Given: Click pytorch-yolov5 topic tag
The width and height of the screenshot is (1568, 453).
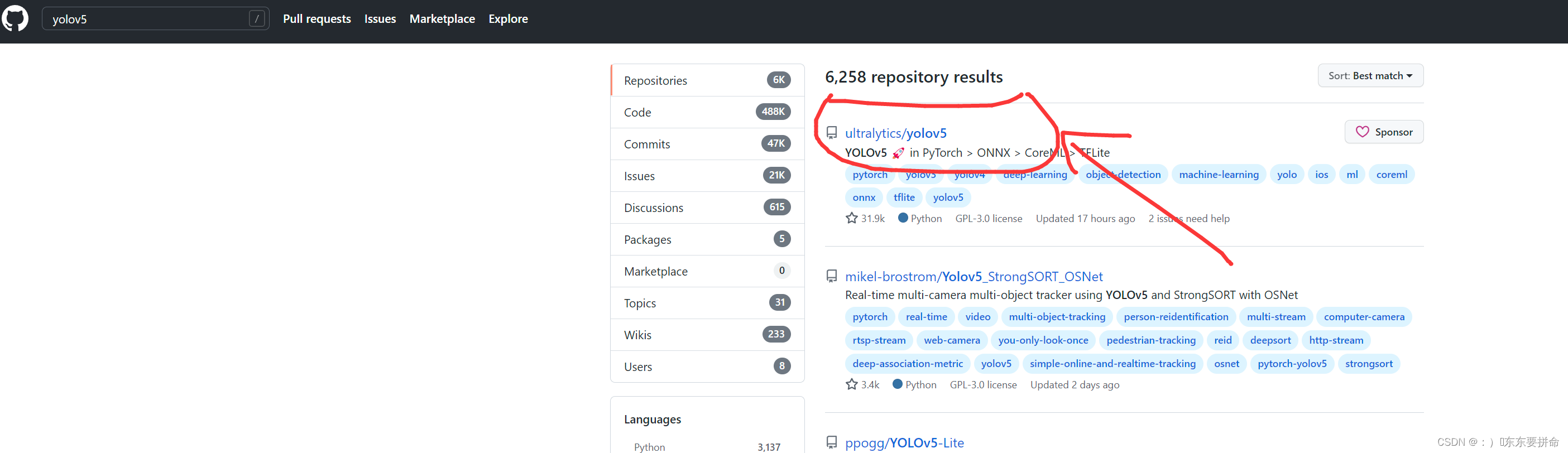Looking at the screenshot, I should click(x=1292, y=364).
